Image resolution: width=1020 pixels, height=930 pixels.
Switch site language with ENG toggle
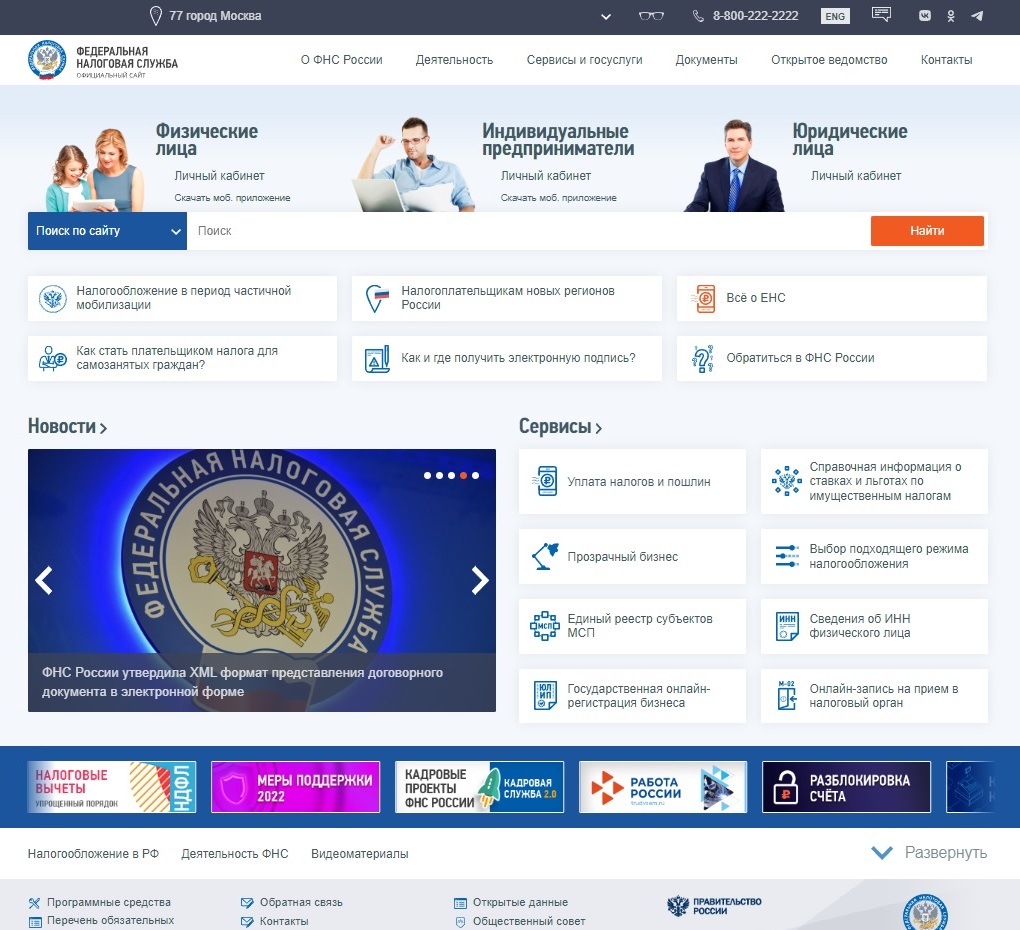[835, 16]
